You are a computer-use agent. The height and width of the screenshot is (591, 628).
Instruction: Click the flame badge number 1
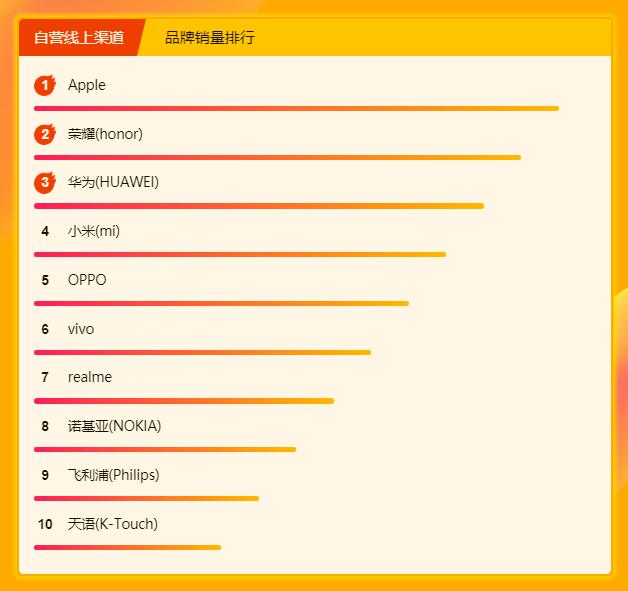[x=45, y=85]
